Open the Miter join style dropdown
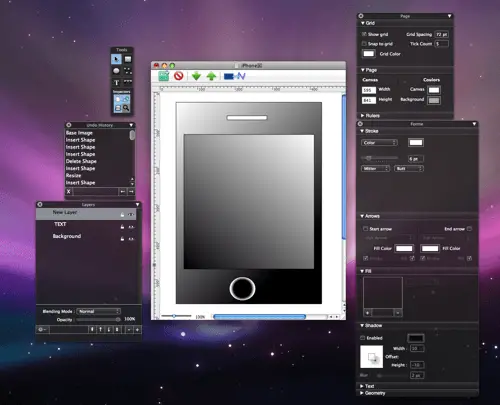Viewport: 500px width, 405px height. click(x=375, y=168)
